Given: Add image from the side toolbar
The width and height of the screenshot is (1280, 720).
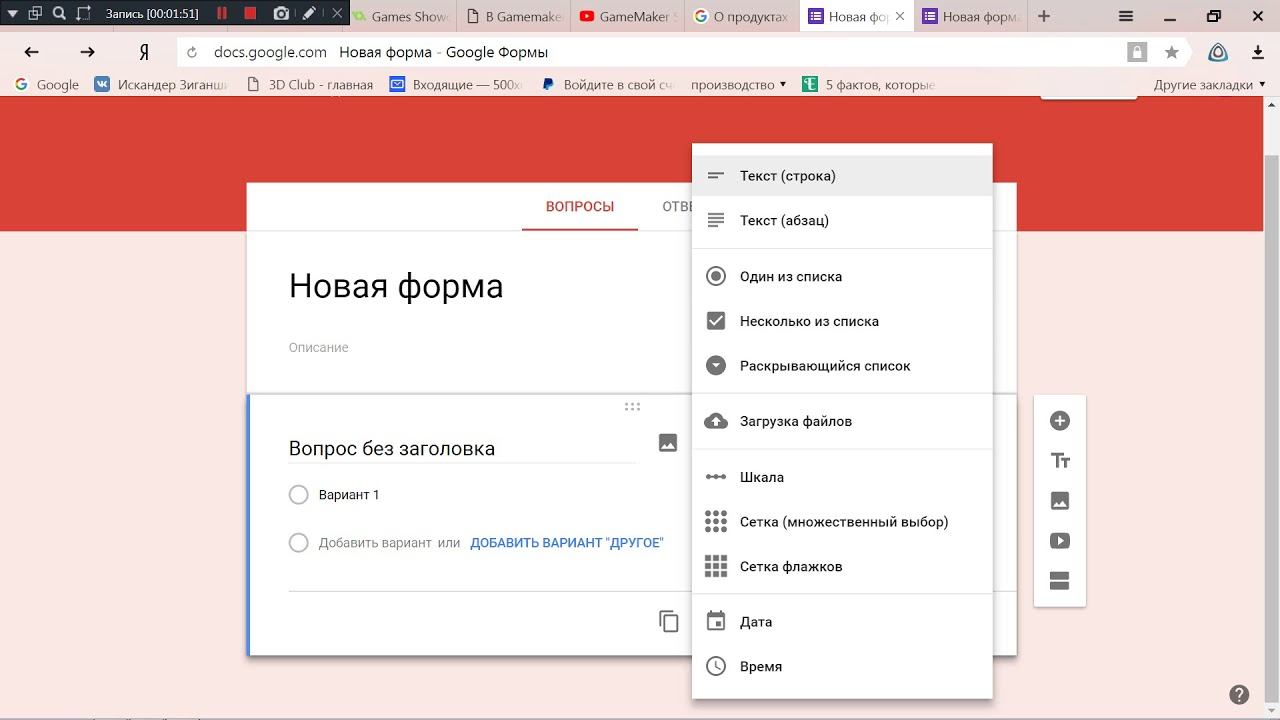Looking at the screenshot, I should point(1060,501).
